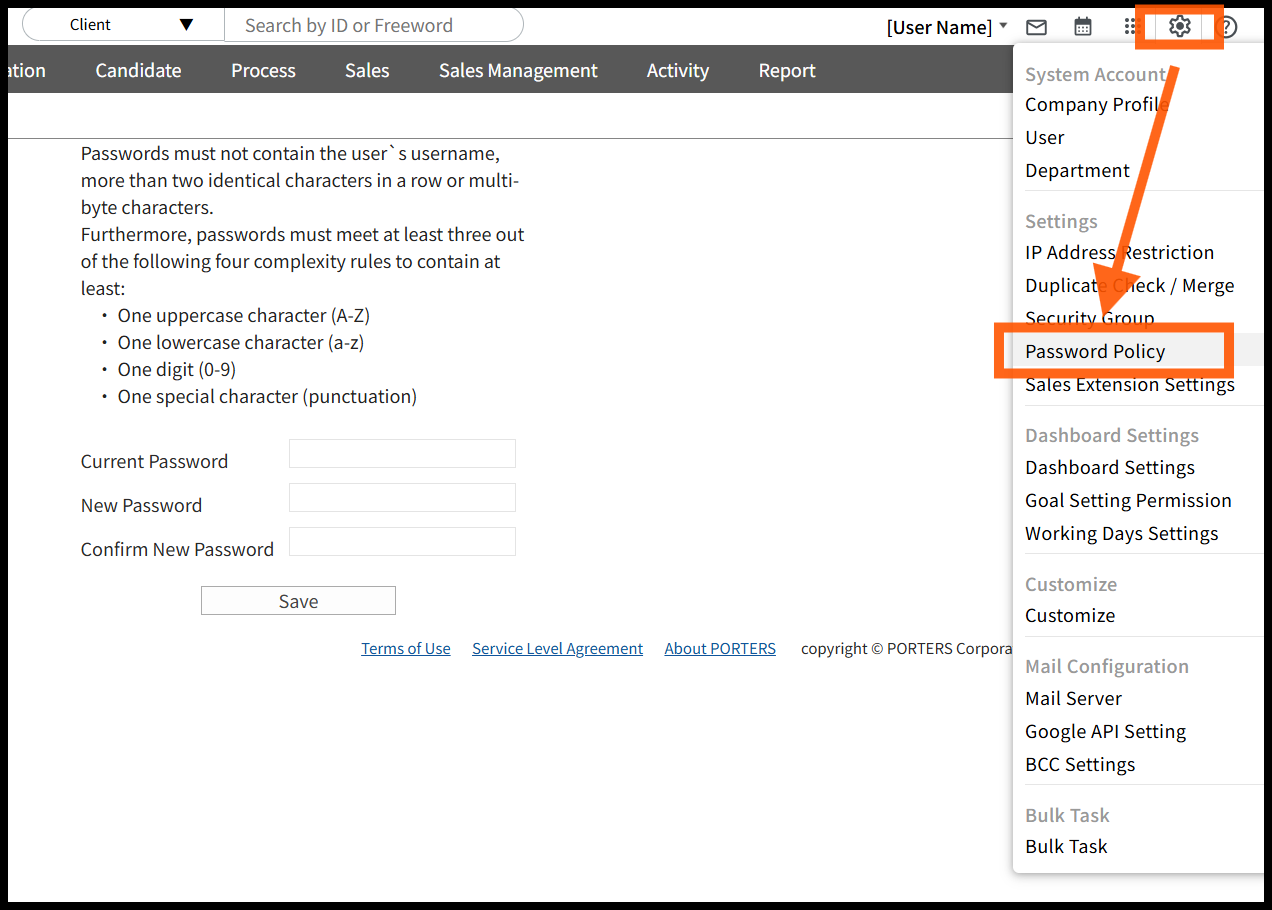Click the Save button

pos(298,601)
